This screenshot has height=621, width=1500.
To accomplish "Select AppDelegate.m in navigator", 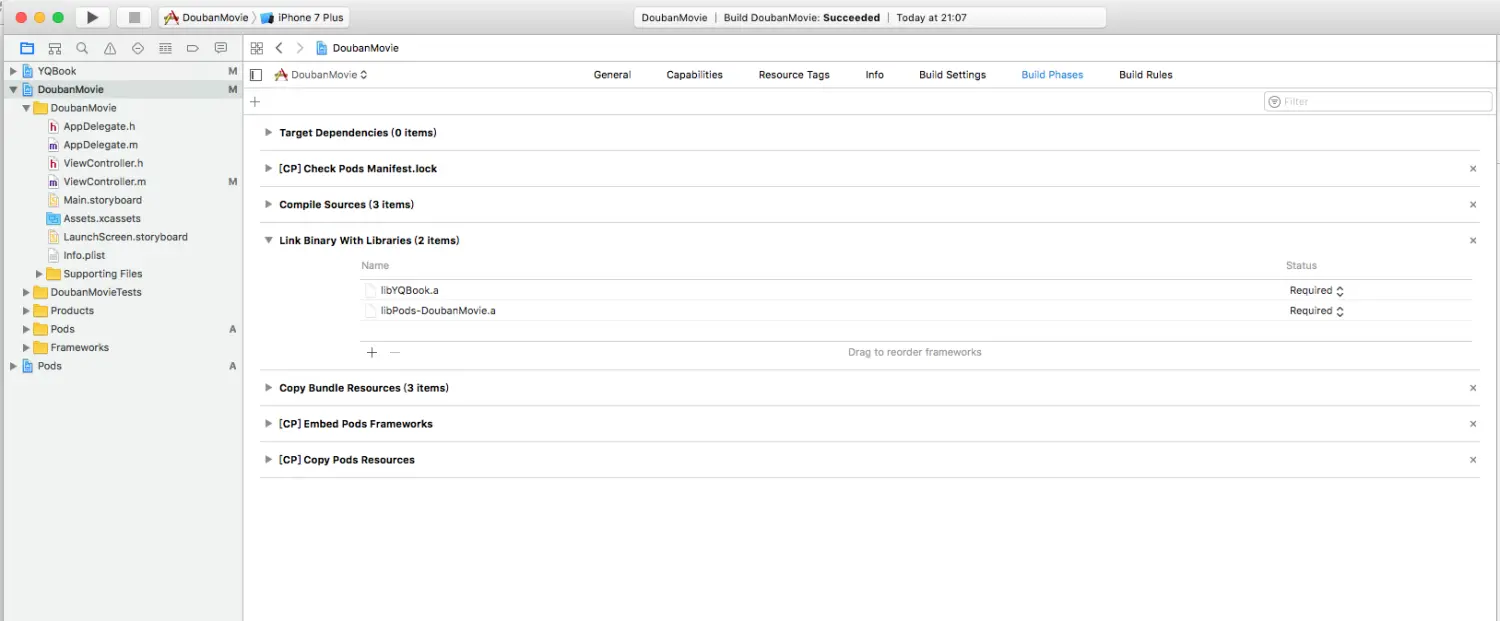I will coord(100,145).
